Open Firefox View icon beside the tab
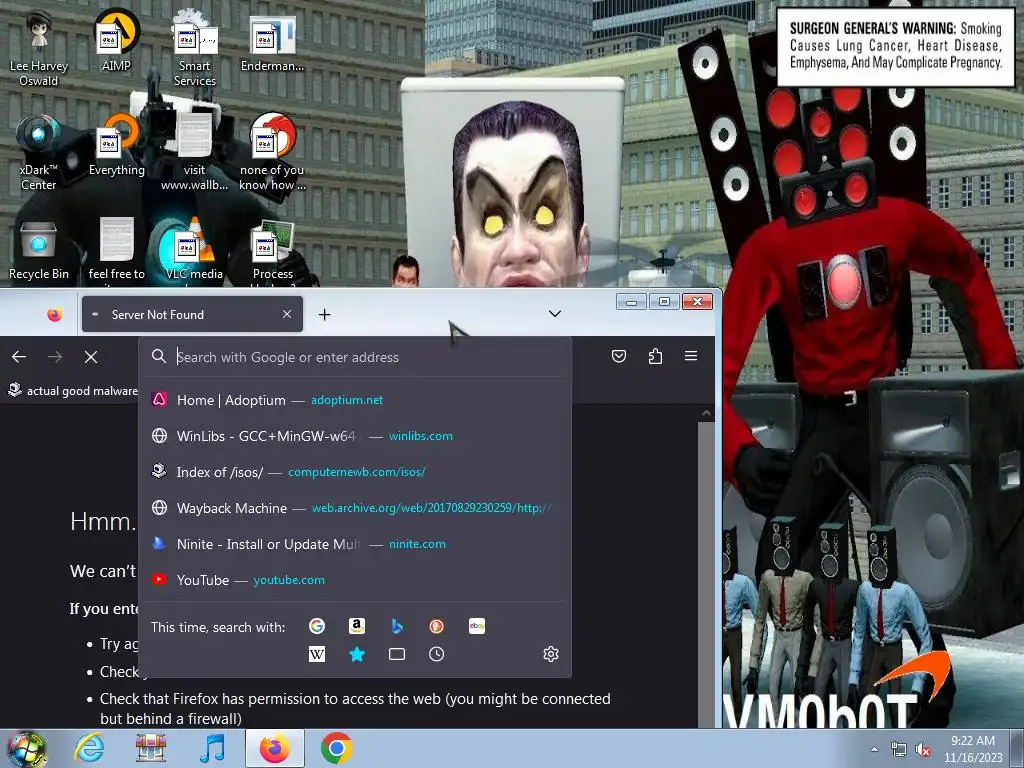The image size is (1024, 768). [54, 315]
